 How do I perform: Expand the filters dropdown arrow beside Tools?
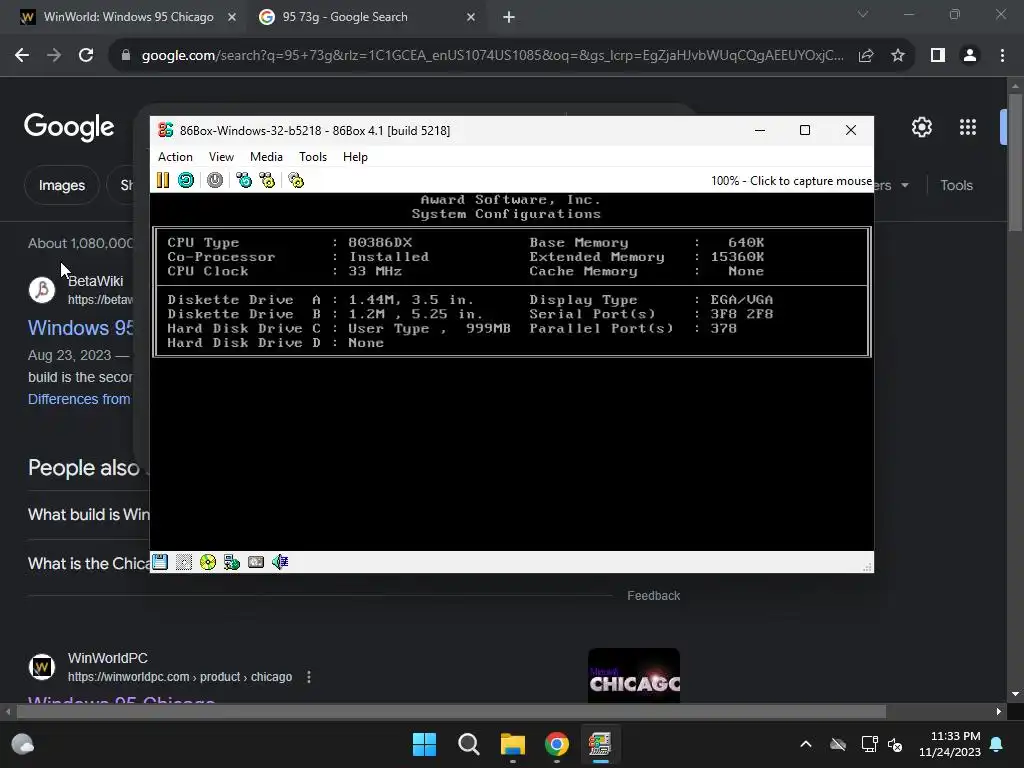[904, 185]
